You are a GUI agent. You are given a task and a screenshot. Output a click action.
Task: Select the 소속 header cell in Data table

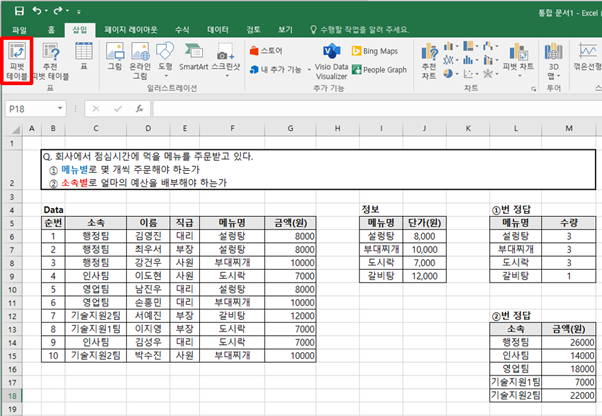tap(96, 223)
